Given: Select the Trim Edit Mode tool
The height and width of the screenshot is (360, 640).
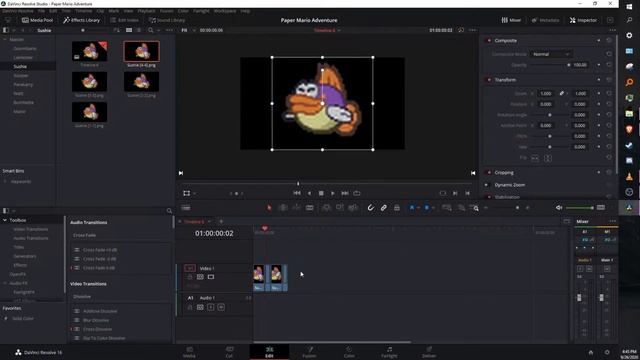Looking at the screenshot, I should 282,208.
